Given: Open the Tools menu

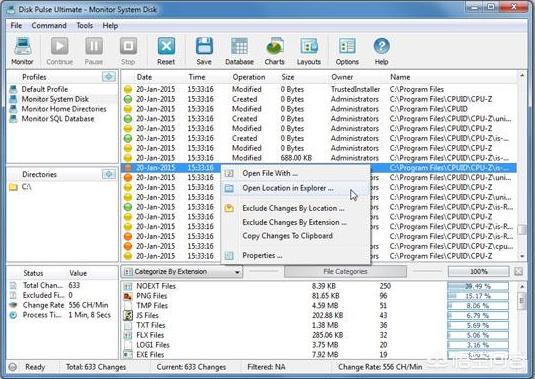Looking at the screenshot, I should point(84,26).
